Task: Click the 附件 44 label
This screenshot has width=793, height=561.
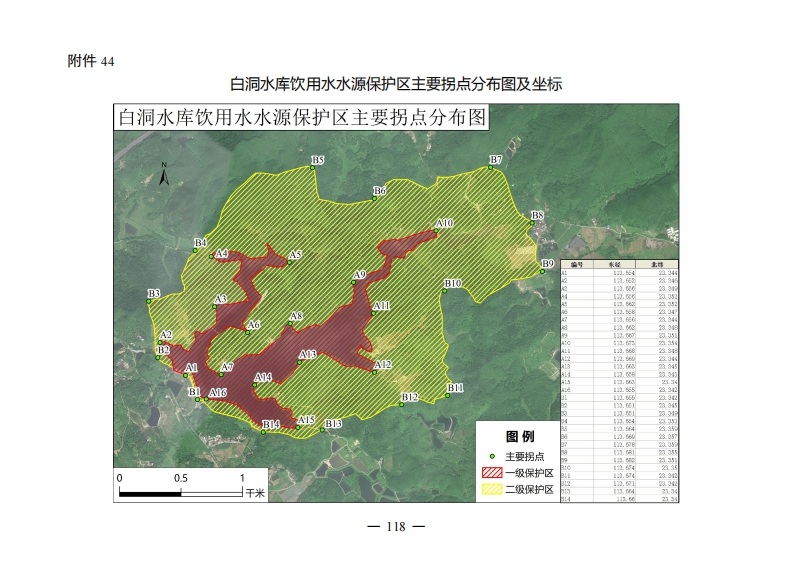Action: pyautogui.click(x=91, y=61)
